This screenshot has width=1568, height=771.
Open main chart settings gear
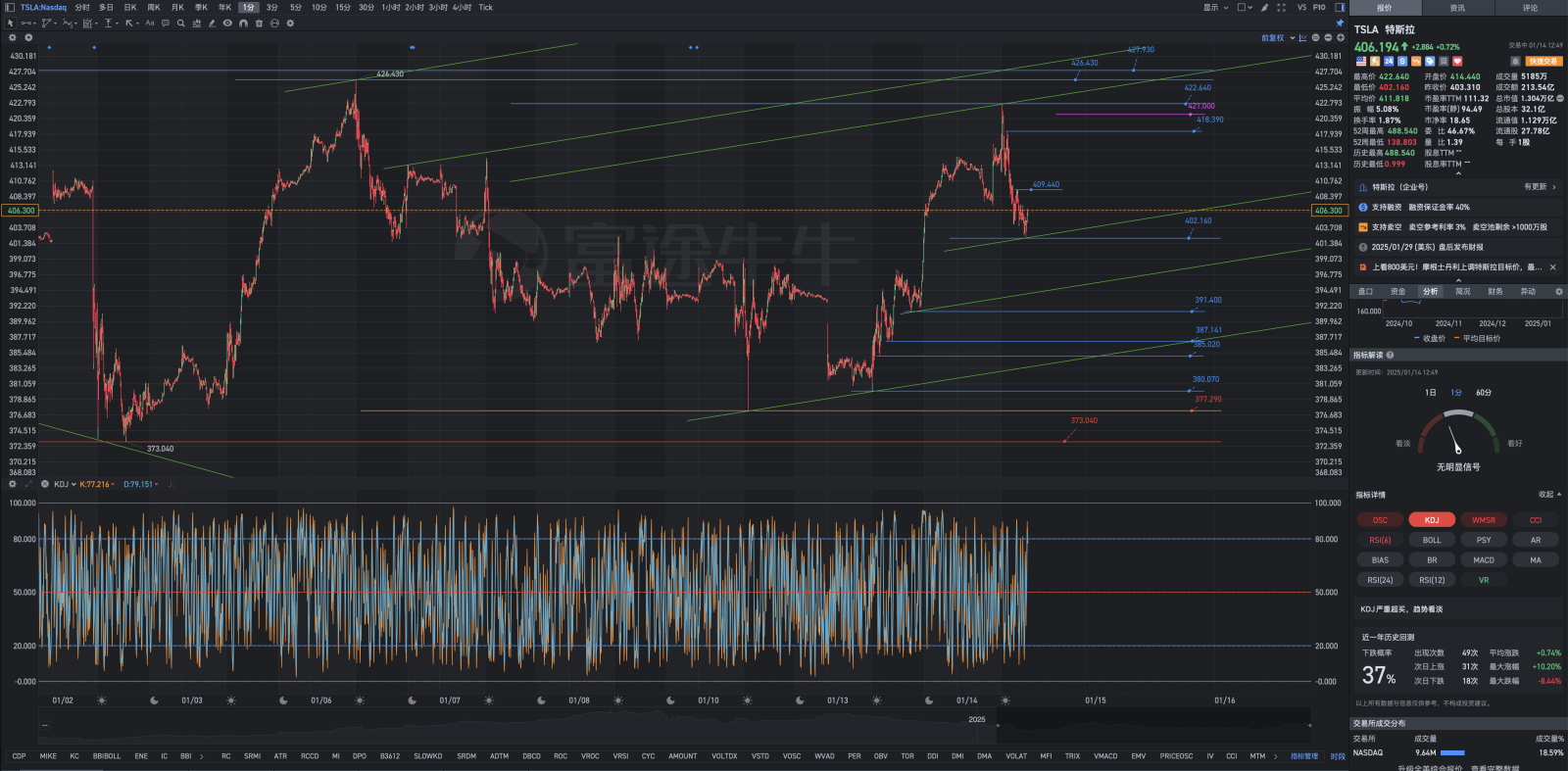tap(13, 37)
